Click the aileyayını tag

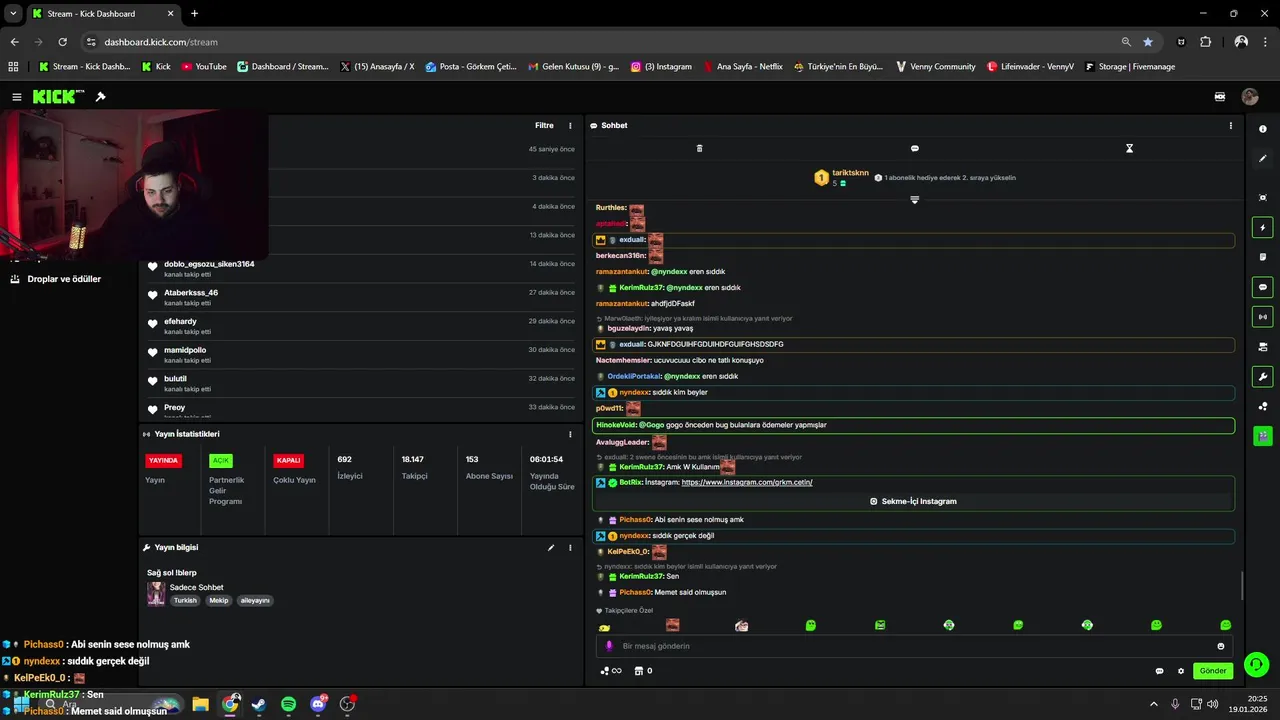coord(255,601)
